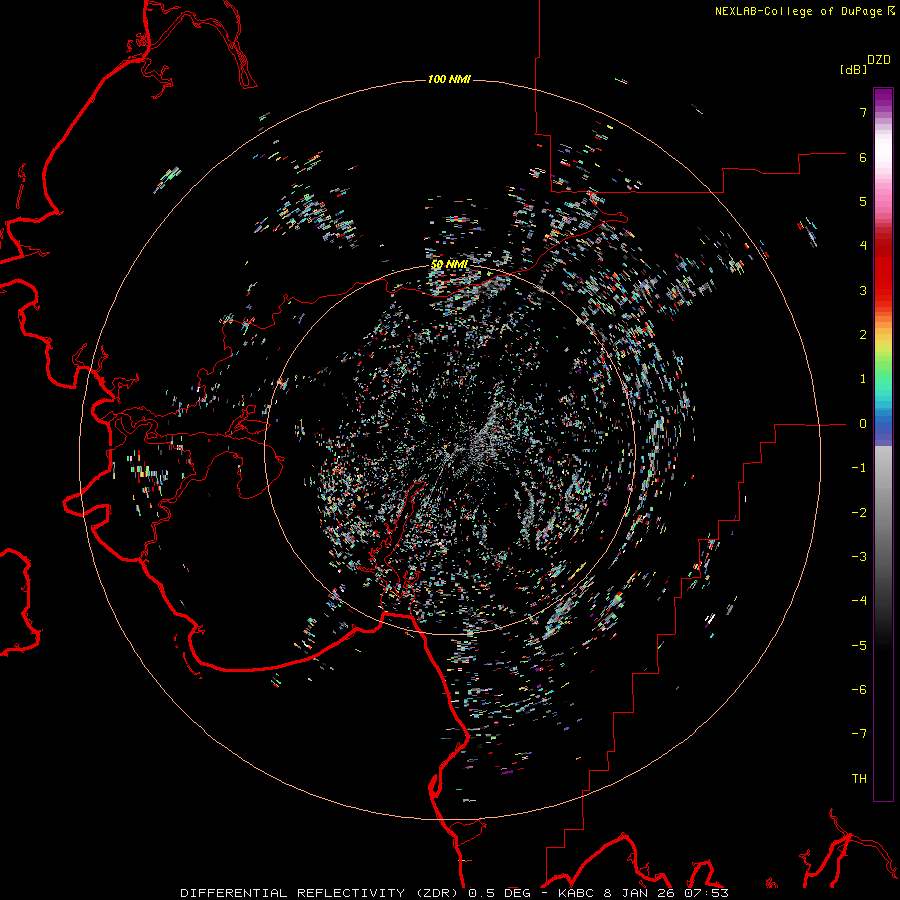Click the 3 value on color scale

pos(863,290)
